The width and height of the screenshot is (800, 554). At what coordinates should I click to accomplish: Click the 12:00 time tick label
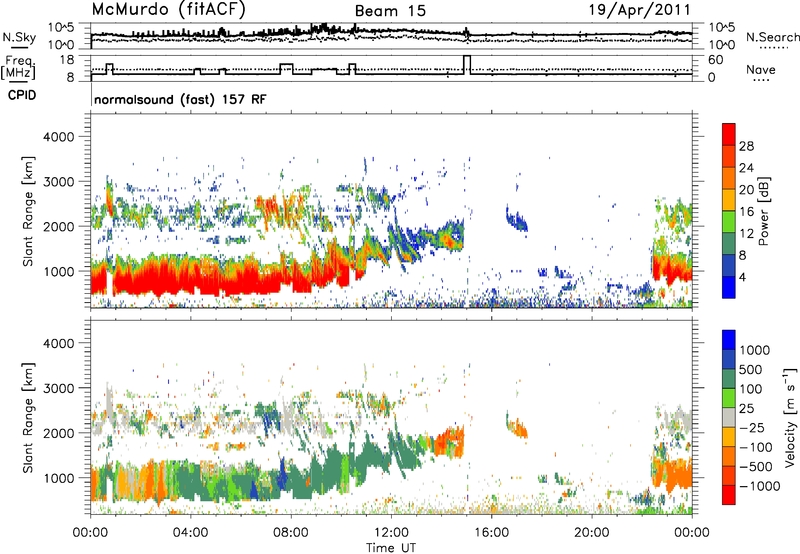click(391, 533)
